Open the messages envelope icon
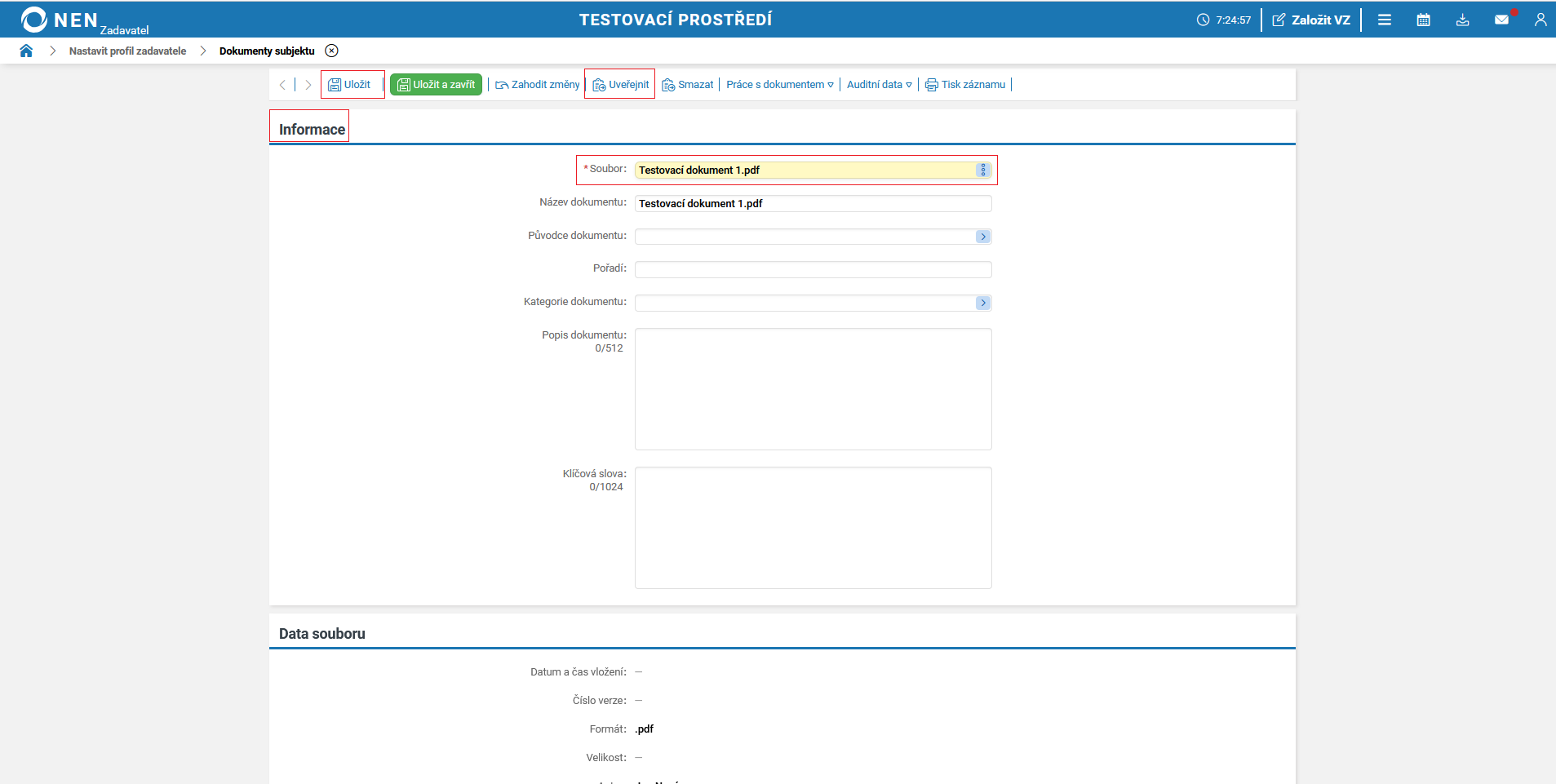Screen dimensions: 1556x784 (x=1501, y=20)
